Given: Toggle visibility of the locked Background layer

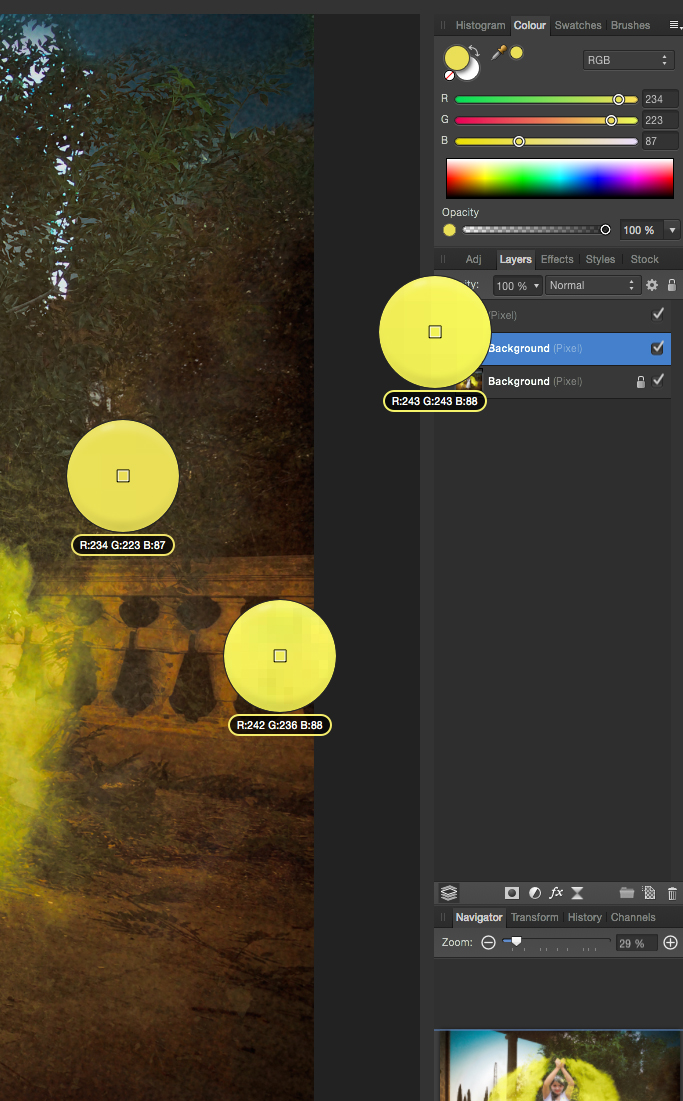Looking at the screenshot, I should 658,381.
